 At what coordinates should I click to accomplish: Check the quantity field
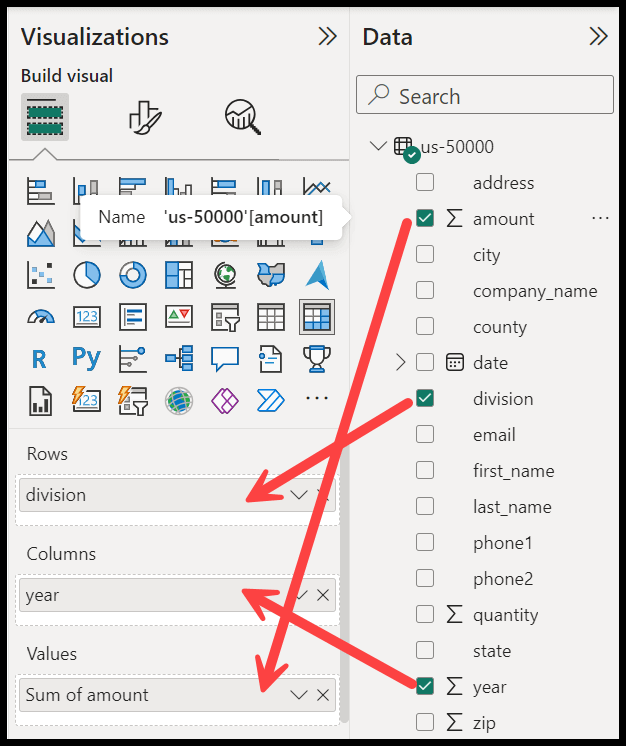(x=425, y=614)
